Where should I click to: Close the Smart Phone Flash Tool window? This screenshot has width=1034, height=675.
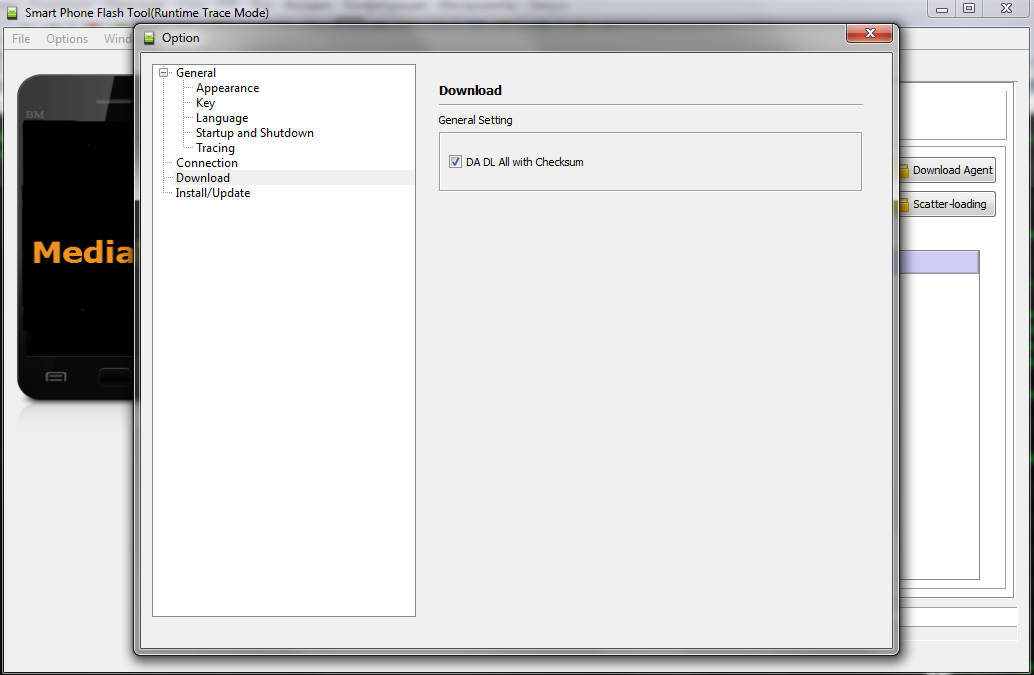tap(1006, 9)
